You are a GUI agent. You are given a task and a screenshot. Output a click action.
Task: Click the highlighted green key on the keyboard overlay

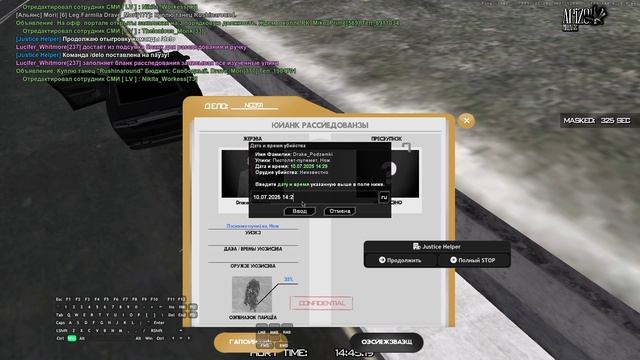(72, 338)
